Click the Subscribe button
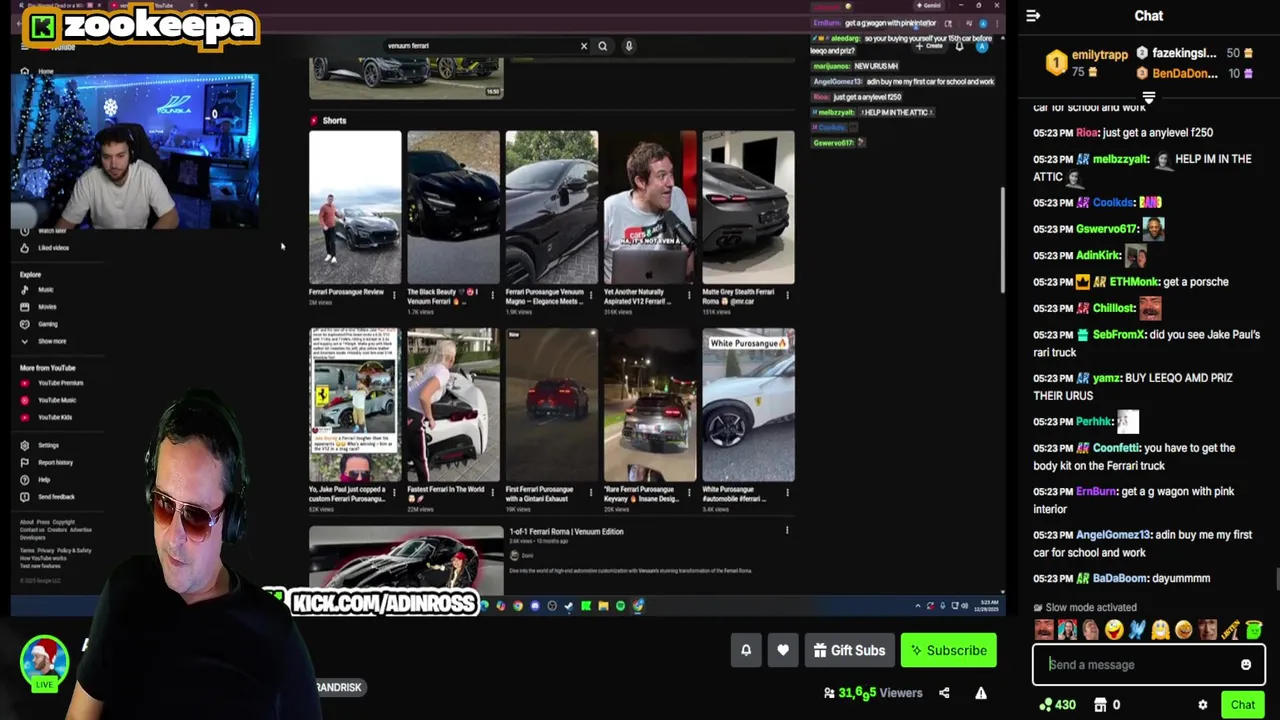This screenshot has width=1280, height=720. click(949, 650)
